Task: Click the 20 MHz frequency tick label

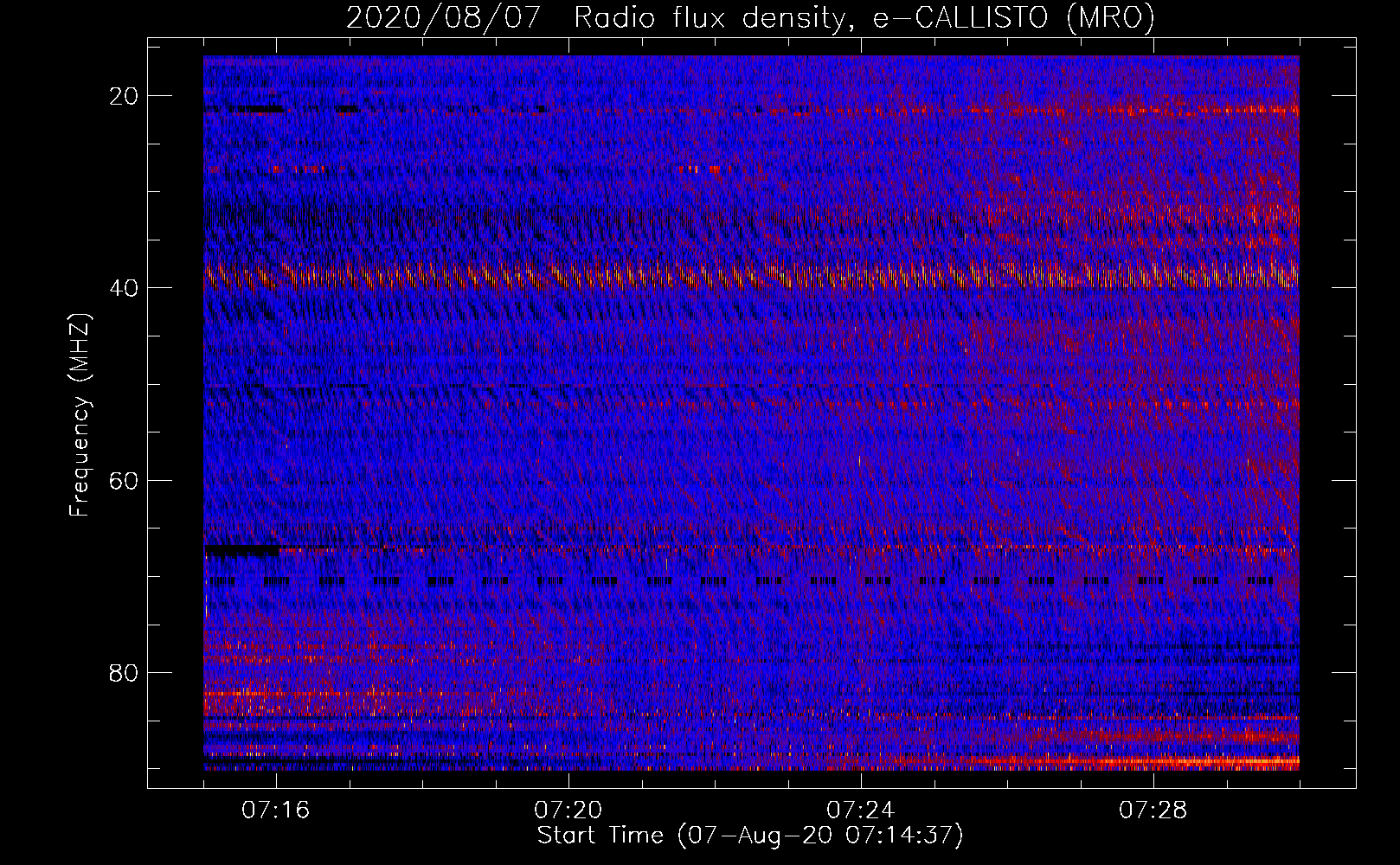Action: 125,96
